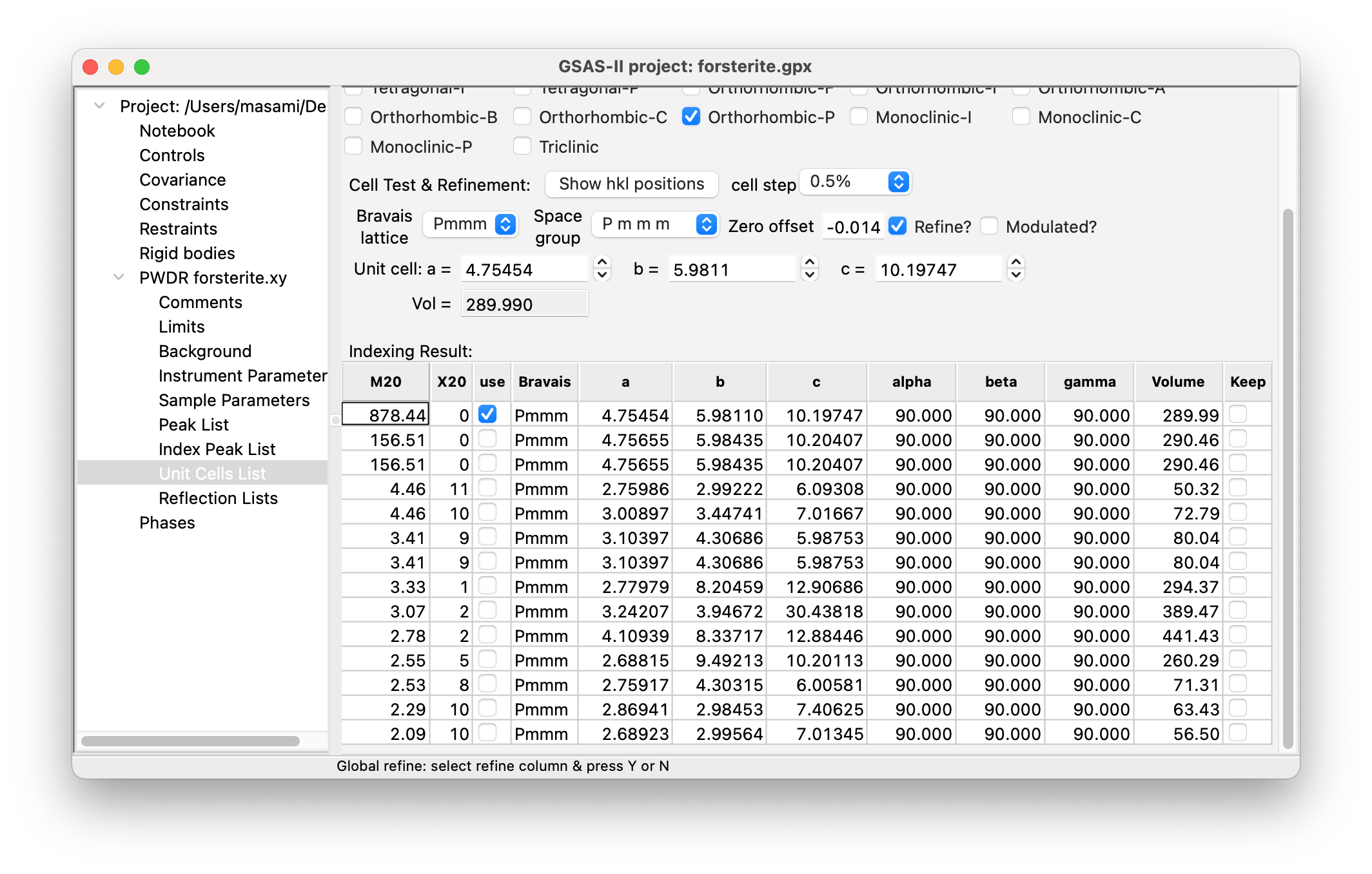Viewport: 1372px width, 874px height.
Task: Click the Zero offset input field
Action: pyautogui.click(x=852, y=227)
